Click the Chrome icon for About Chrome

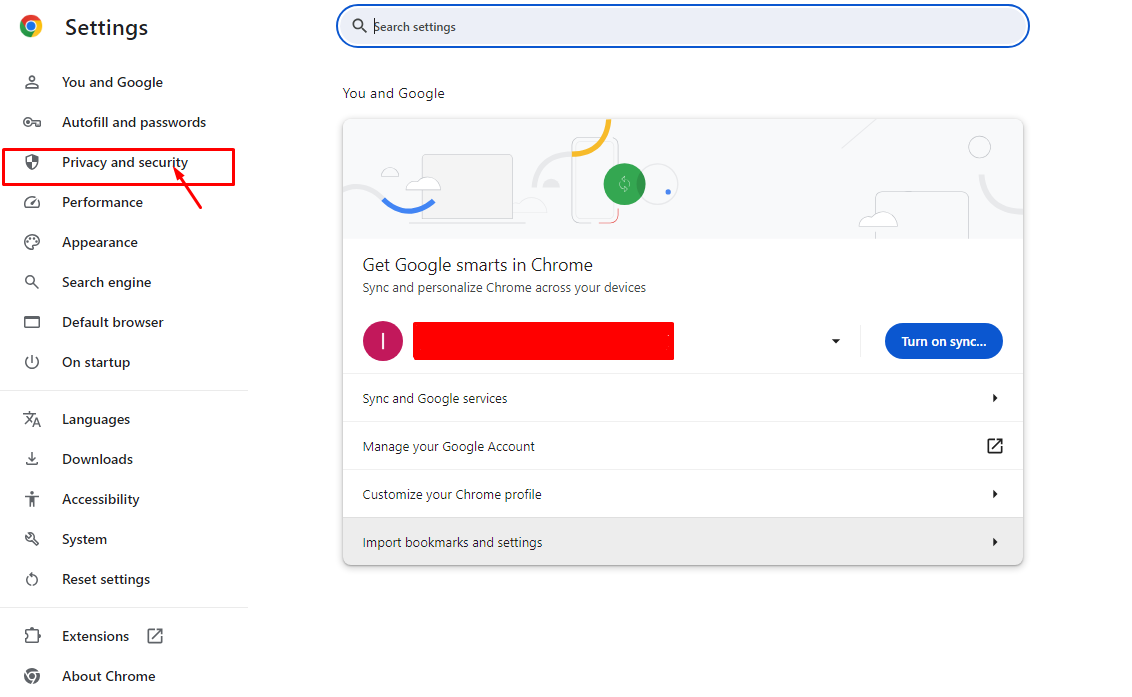click(x=32, y=676)
